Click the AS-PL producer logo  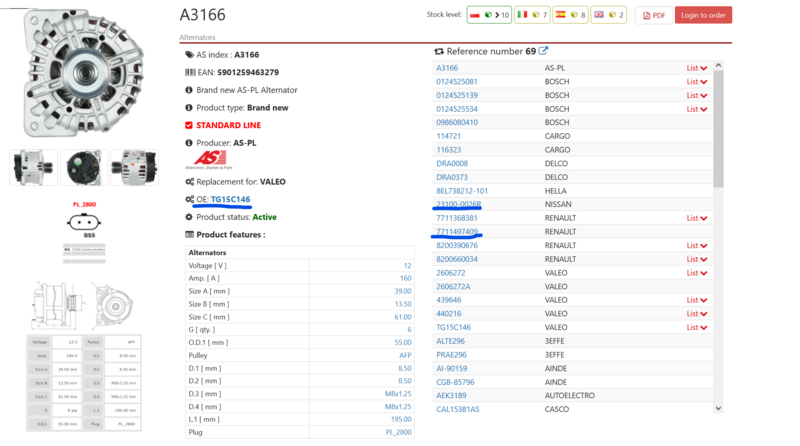209,160
